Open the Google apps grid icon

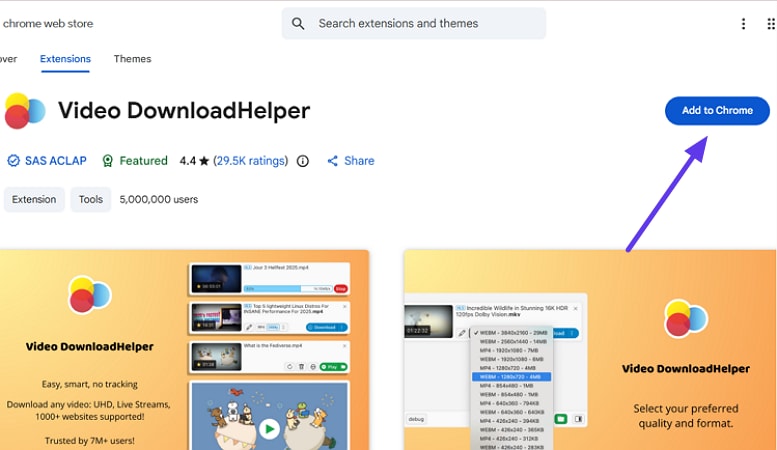pyautogui.click(x=771, y=24)
